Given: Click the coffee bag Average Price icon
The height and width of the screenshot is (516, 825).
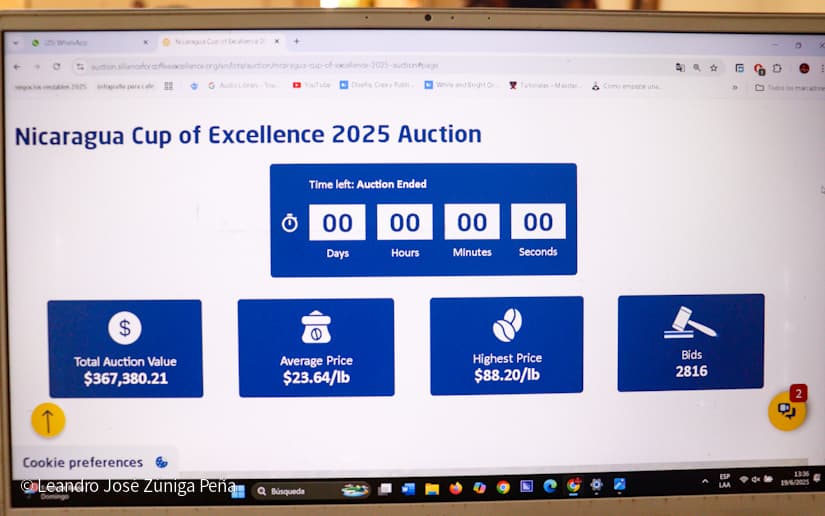Looking at the screenshot, I should [316, 328].
